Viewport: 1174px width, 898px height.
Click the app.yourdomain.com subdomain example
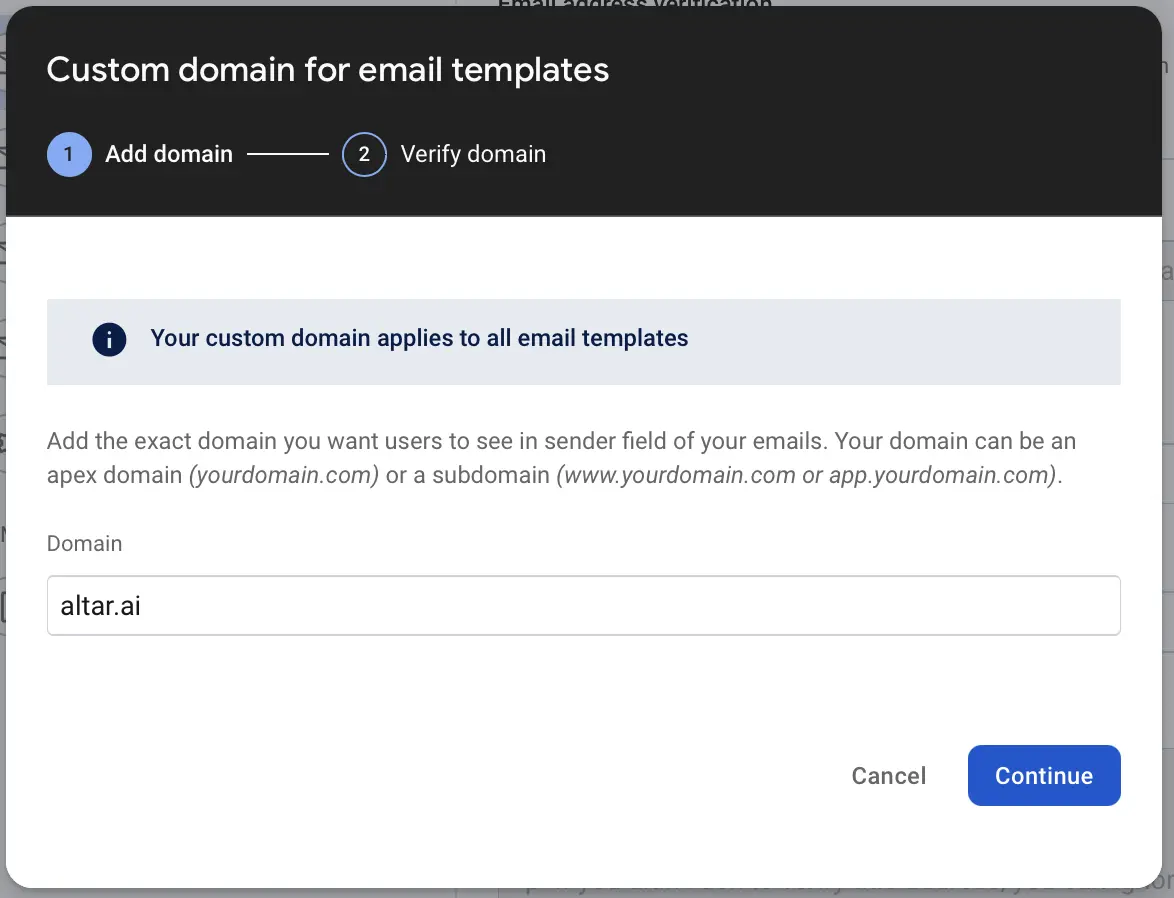(942, 475)
